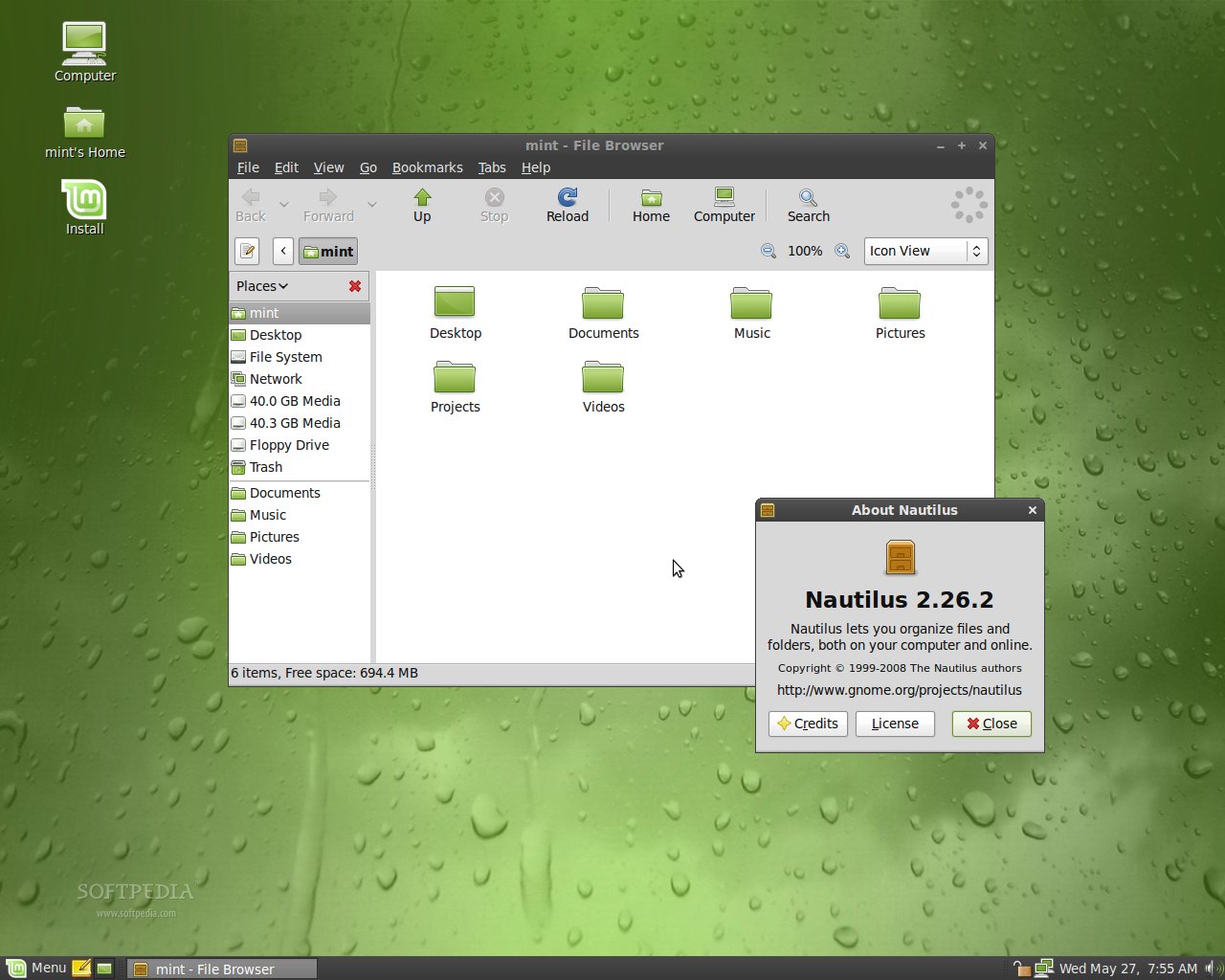The width and height of the screenshot is (1225, 980).
Task: Zoom out the icon view
Action: pyautogui.click(x=768, y=251)
